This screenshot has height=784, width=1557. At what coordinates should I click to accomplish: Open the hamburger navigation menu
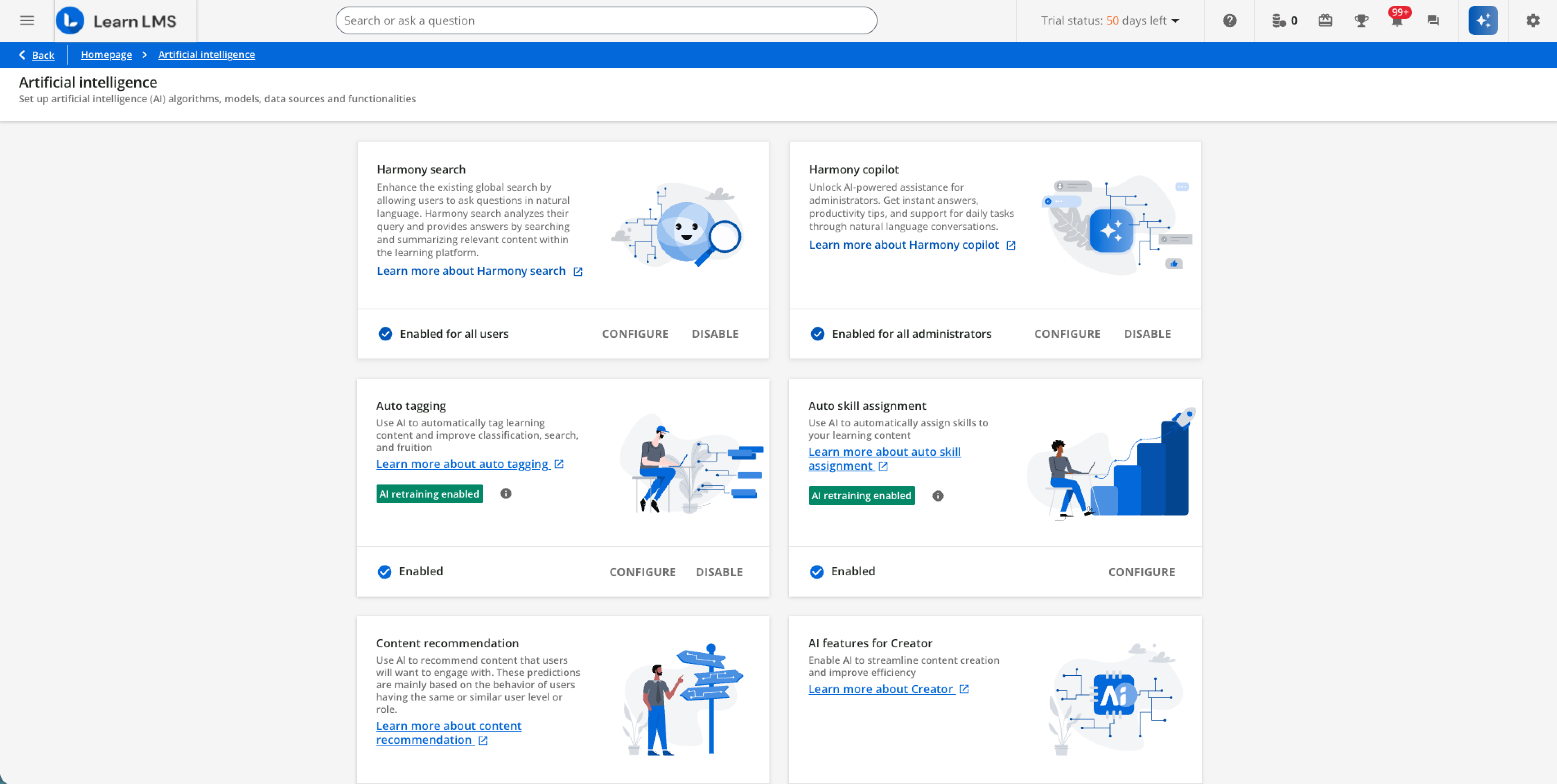27,20
